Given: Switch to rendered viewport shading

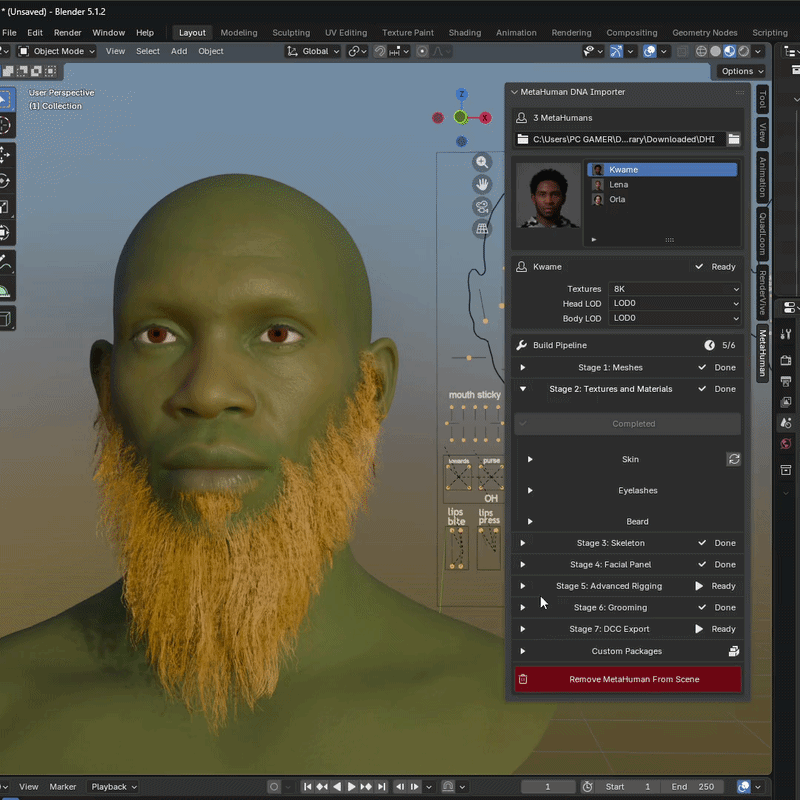Looking at the screenshot, I should point(744,51).
